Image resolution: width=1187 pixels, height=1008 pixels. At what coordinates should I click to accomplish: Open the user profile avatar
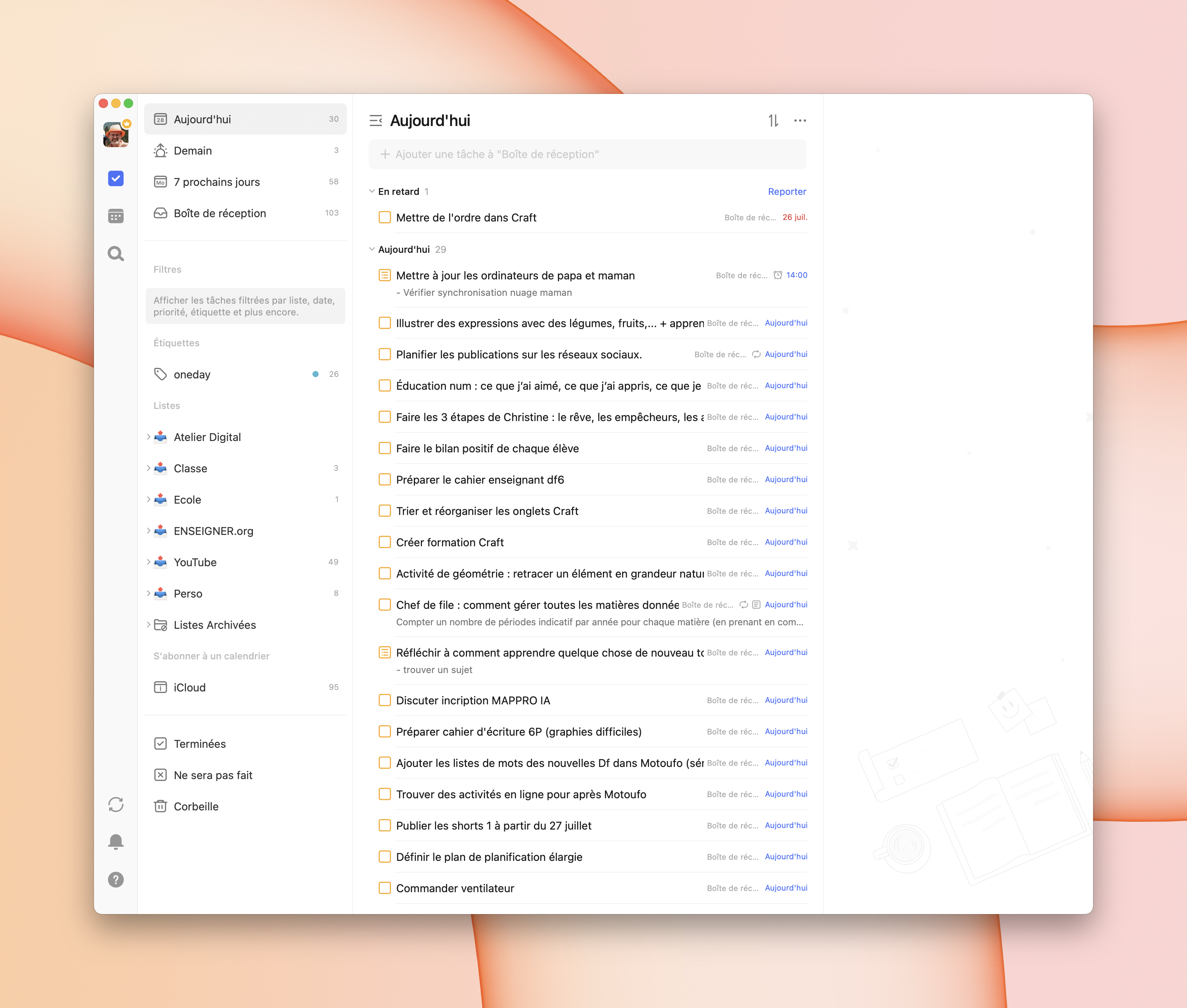point(115,135)
